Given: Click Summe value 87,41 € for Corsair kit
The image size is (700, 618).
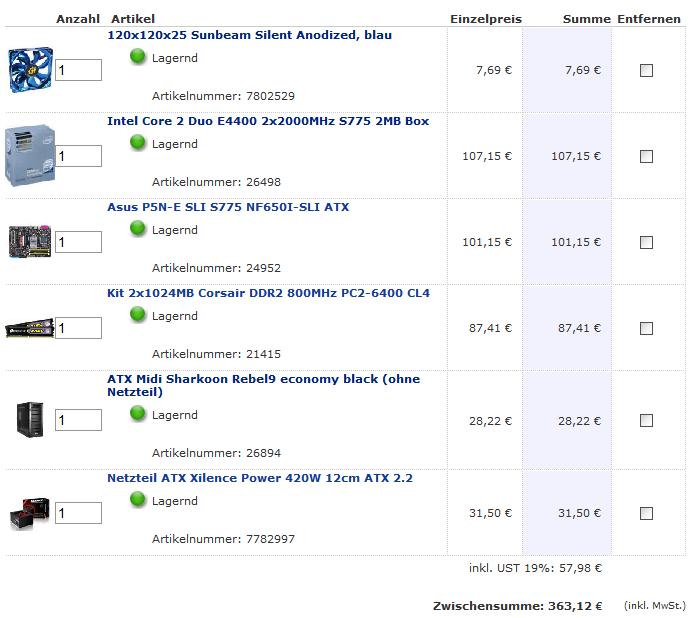Looking at the screenshot, I should click(579, 329).
